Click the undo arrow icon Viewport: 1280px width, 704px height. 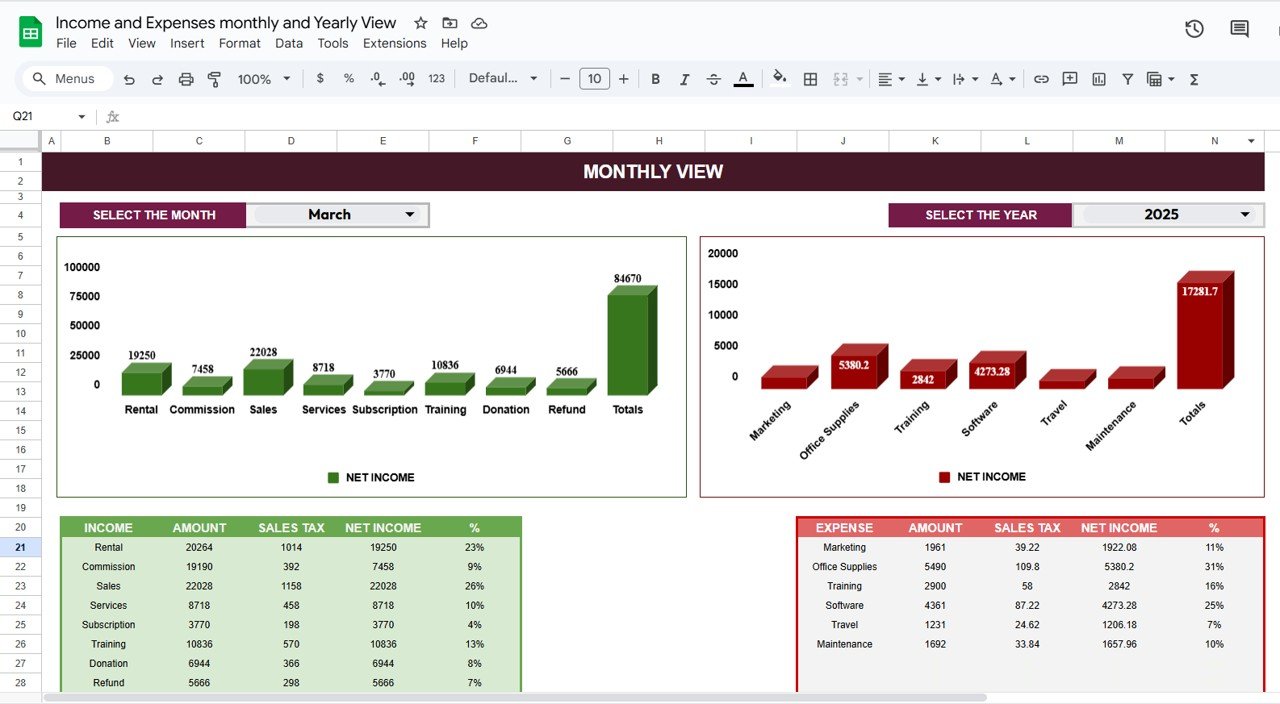point(129,79)
